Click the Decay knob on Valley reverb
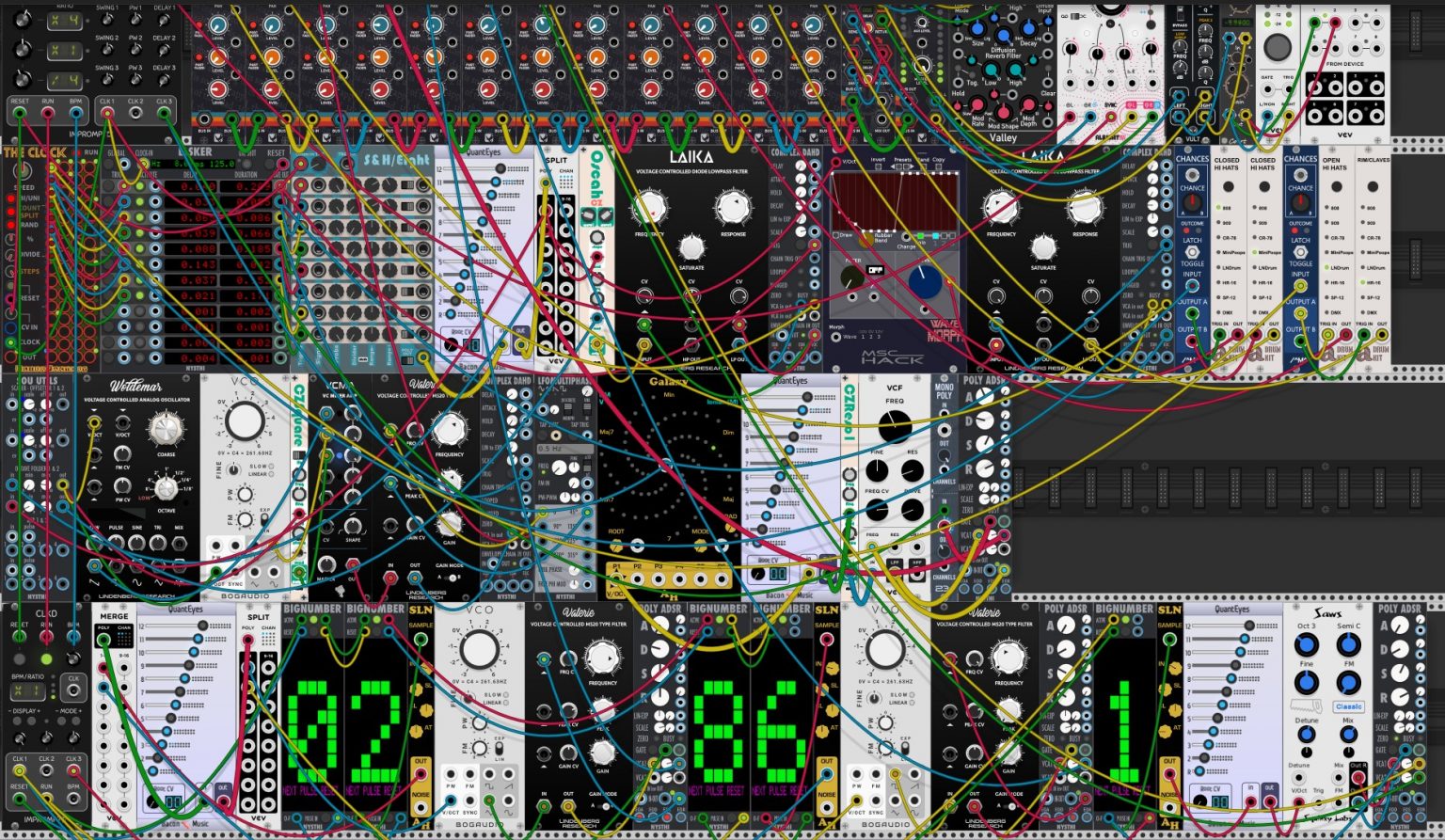The image size is (1445, 840). click(x=1028, y=30)
